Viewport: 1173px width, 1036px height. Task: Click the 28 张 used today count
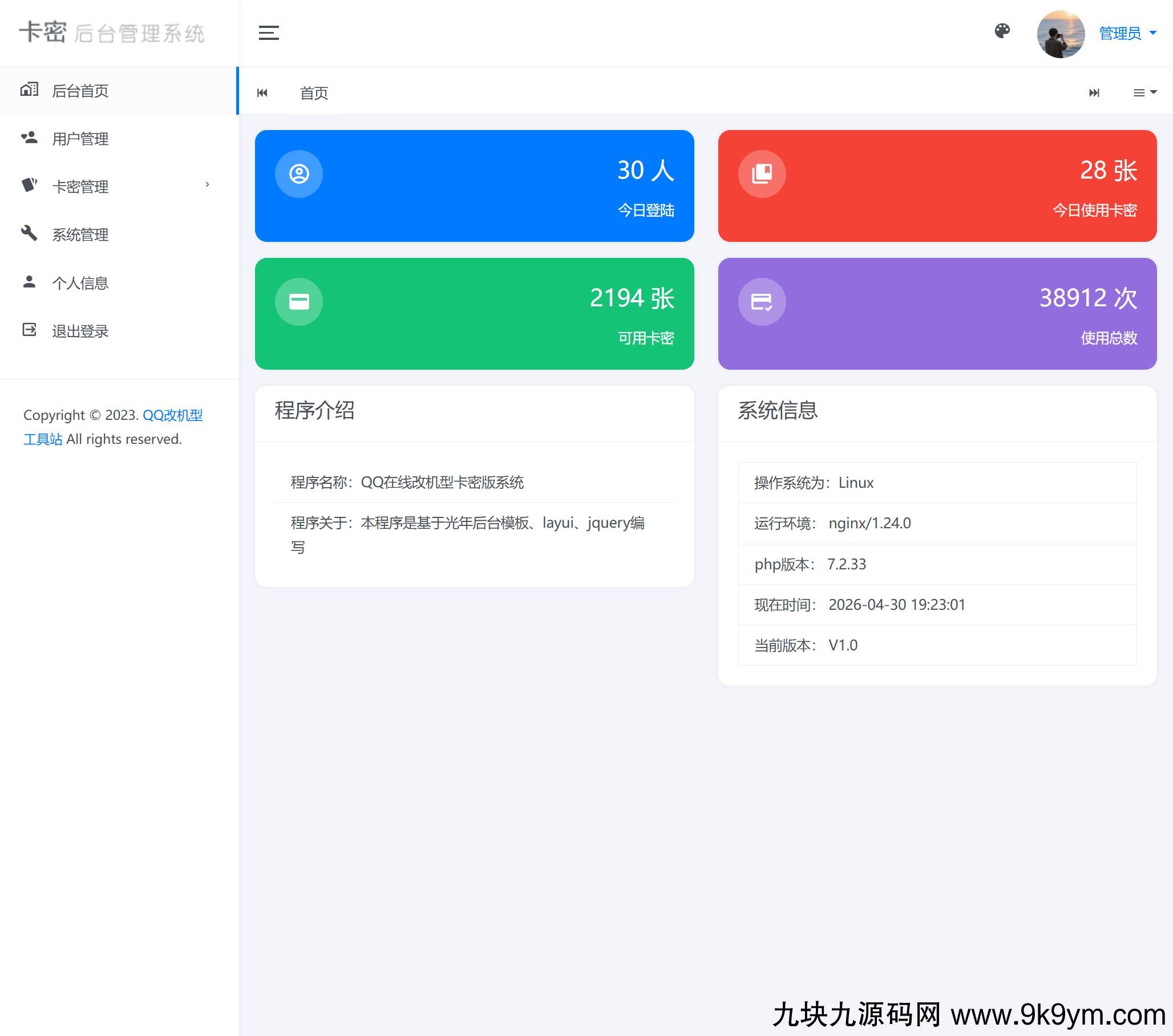(1108, 171)
